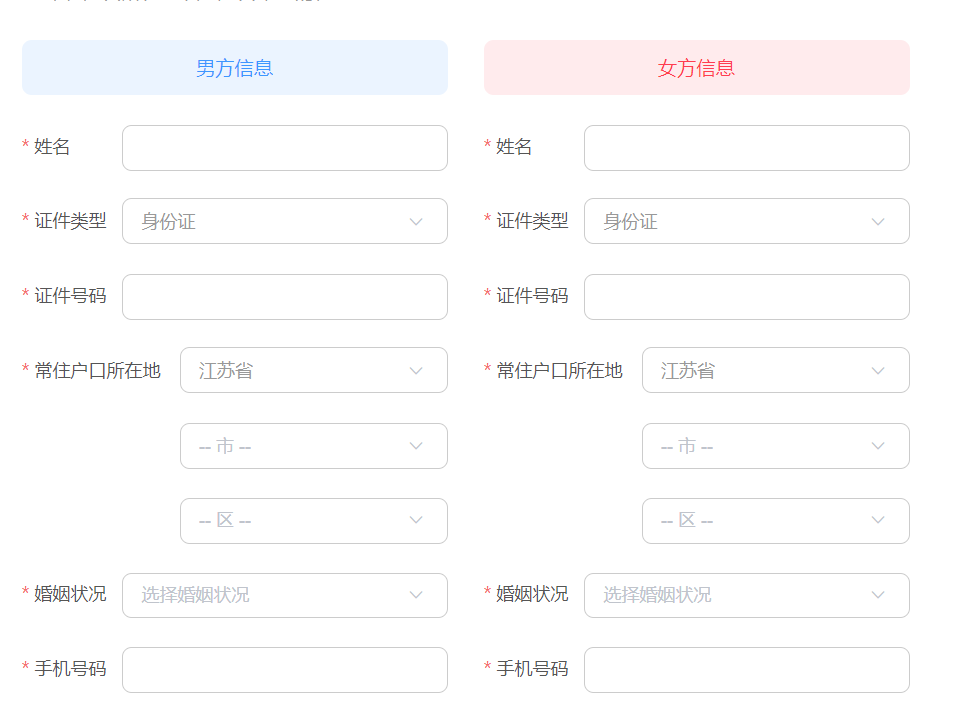The width and height of the screenshot is (972, 720).
Task: Click the male 姓名 input field
Action: tap(285, 148)
